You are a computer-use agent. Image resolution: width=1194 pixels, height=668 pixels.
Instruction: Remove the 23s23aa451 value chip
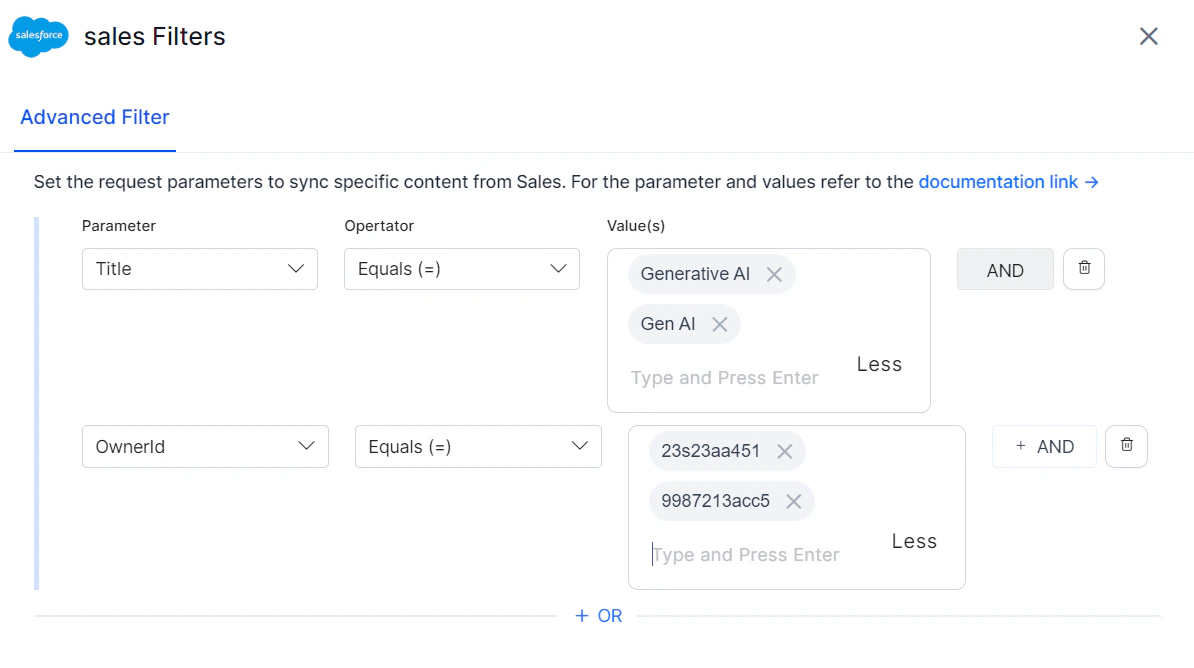pyautogui.click(x=786, y=451)
